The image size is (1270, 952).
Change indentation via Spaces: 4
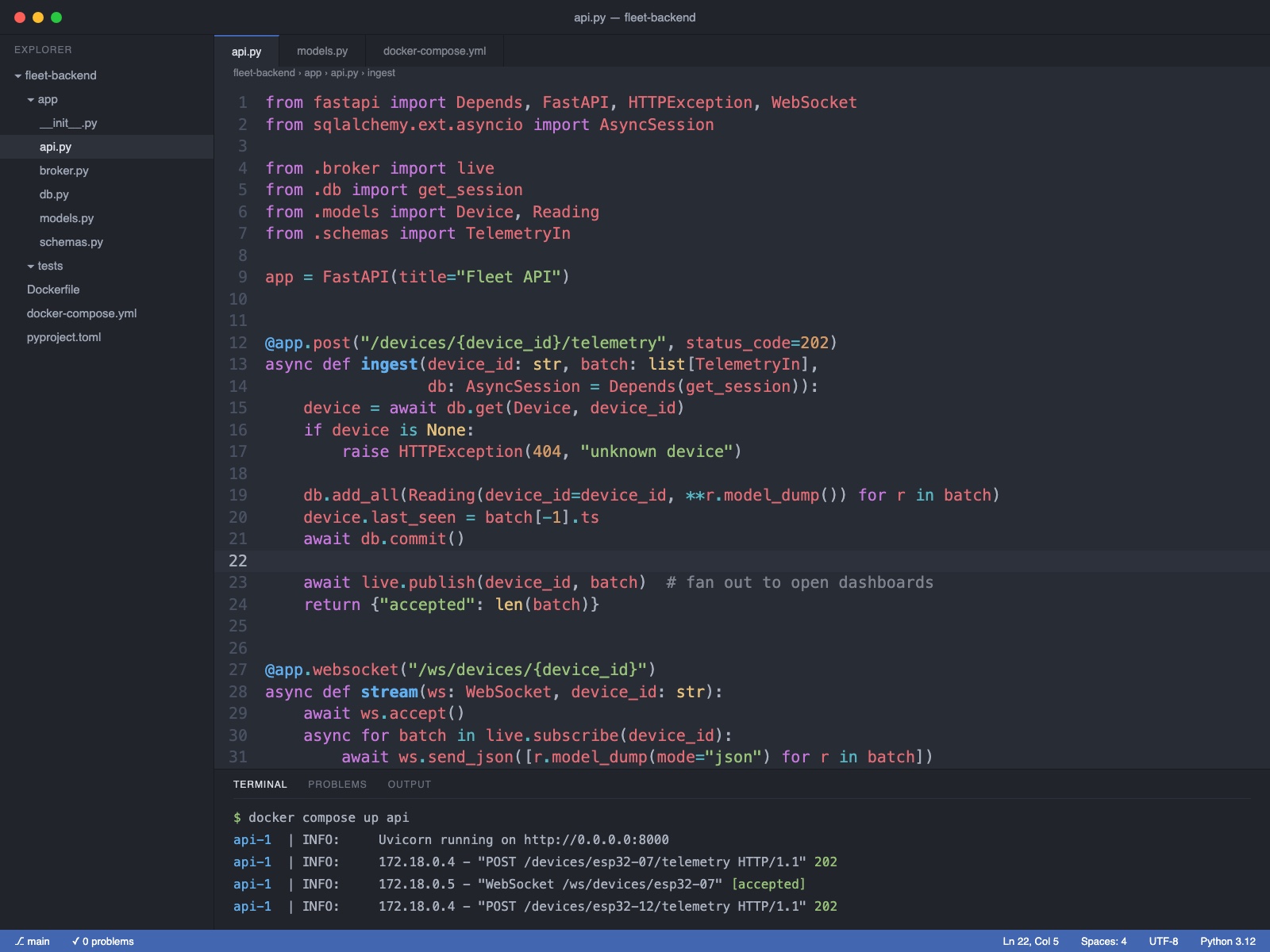1103,942
